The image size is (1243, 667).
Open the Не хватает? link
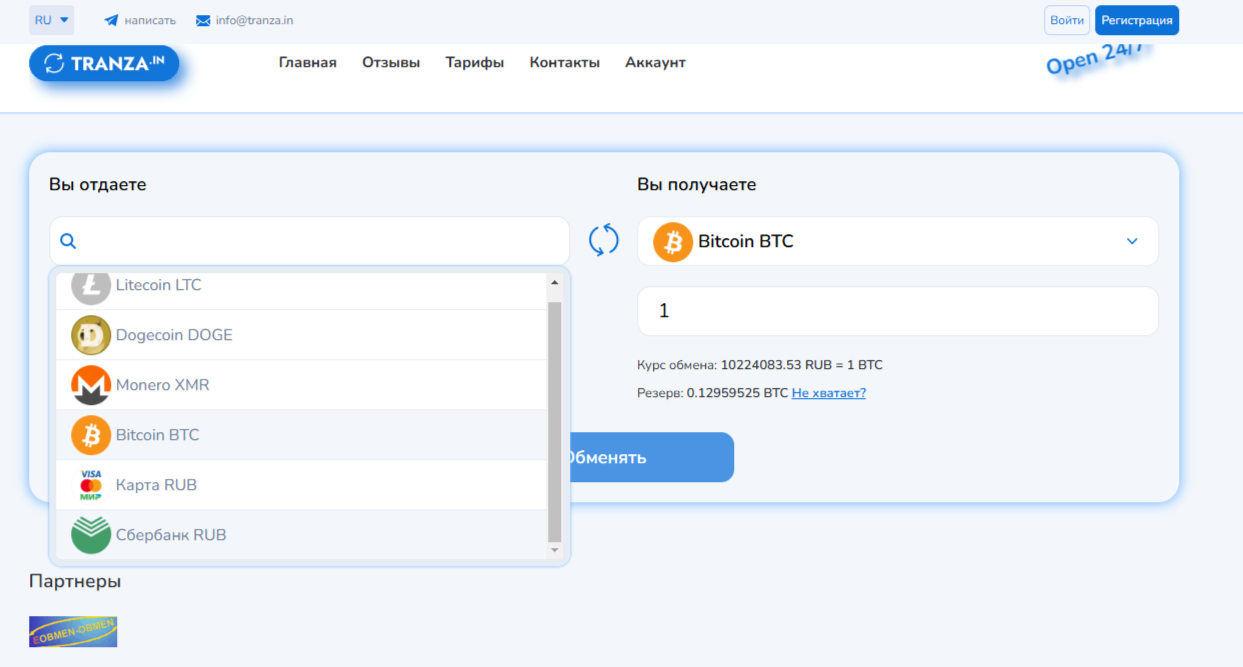[829, 393]
